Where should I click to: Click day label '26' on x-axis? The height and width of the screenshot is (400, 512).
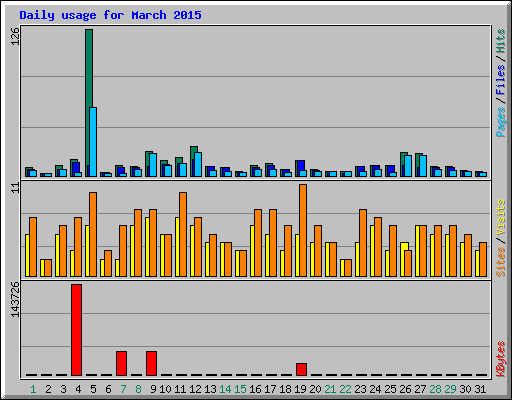[x=405, y=389]
